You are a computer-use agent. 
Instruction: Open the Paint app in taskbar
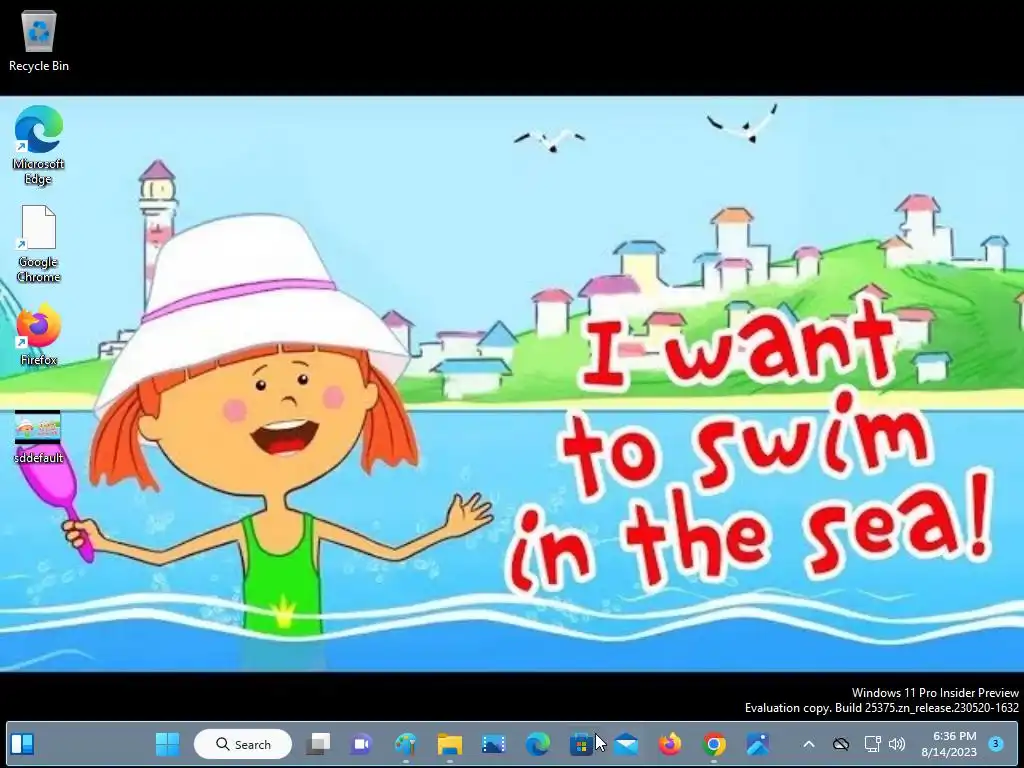(406, 744)
